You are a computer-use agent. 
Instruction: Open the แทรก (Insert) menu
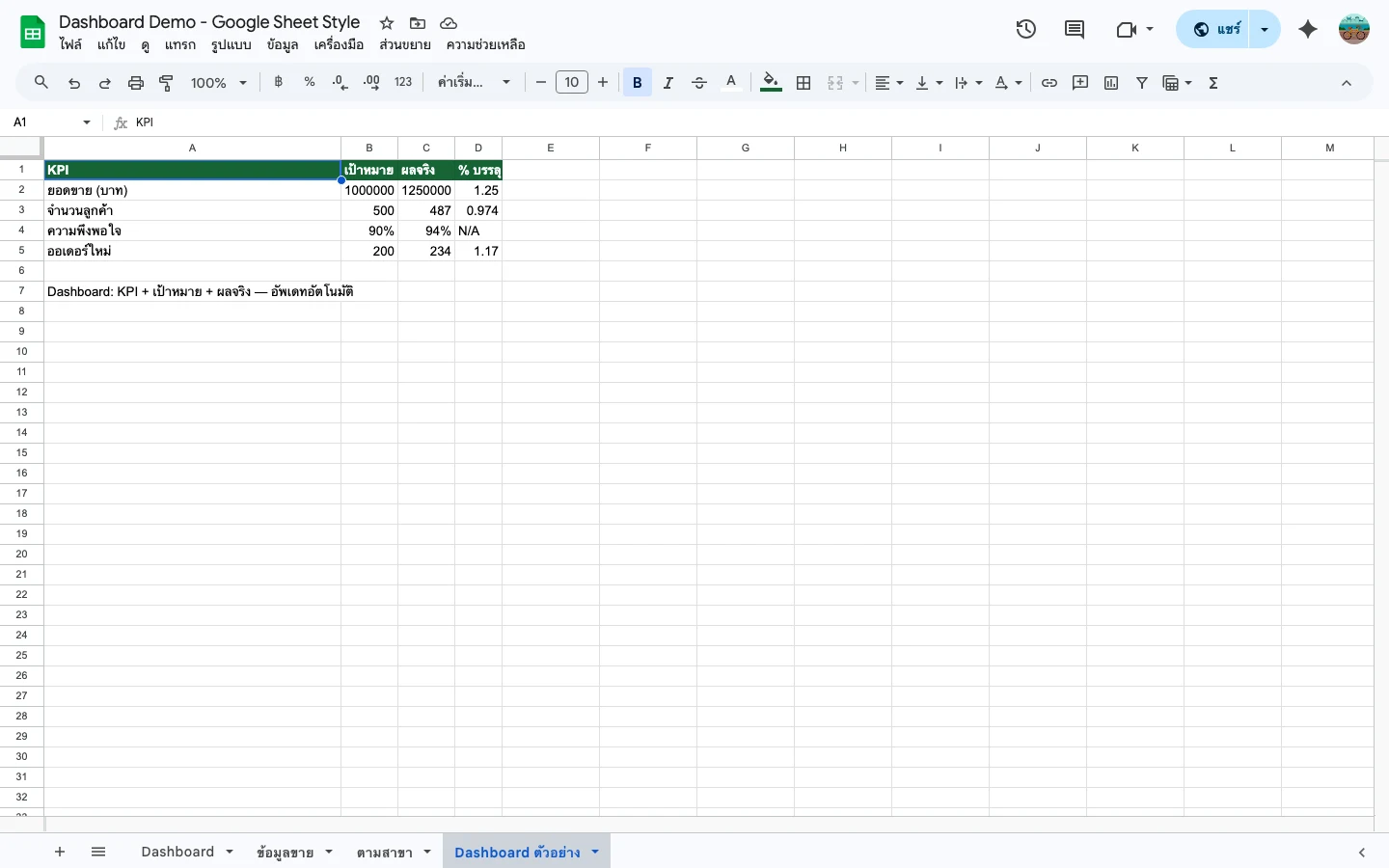tap(180, 44)
